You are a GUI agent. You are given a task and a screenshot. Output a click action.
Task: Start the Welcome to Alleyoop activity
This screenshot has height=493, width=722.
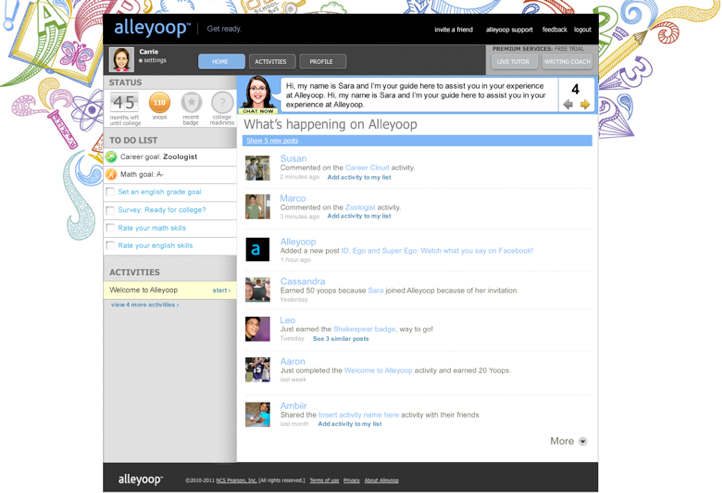221,290
